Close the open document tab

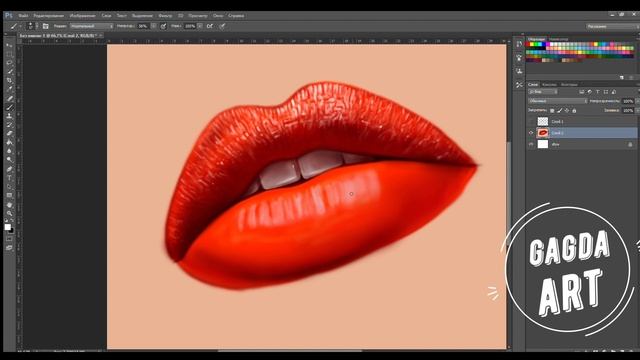(100, 36)
